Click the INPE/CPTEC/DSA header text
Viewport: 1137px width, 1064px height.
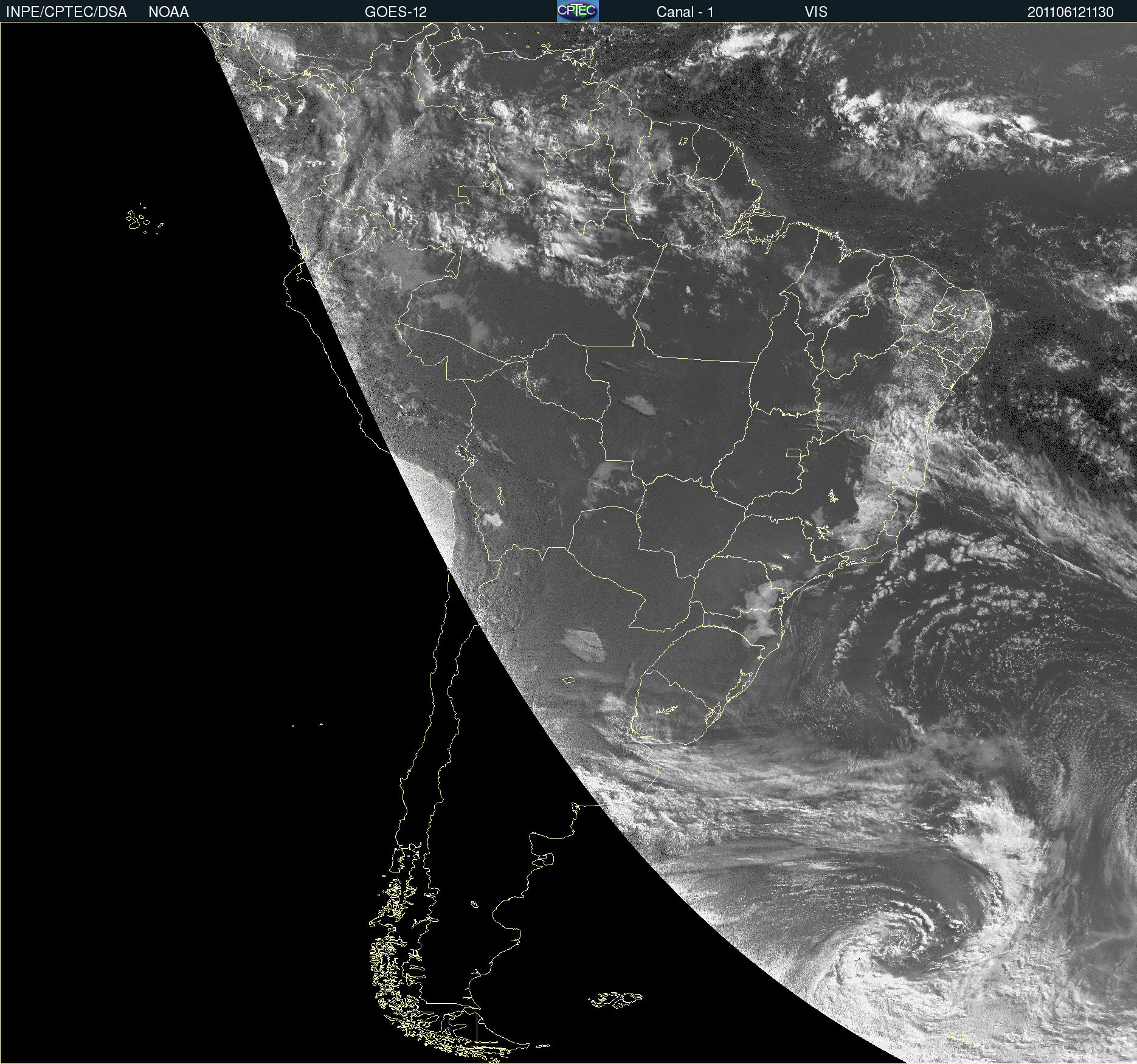tap(66, 12)
